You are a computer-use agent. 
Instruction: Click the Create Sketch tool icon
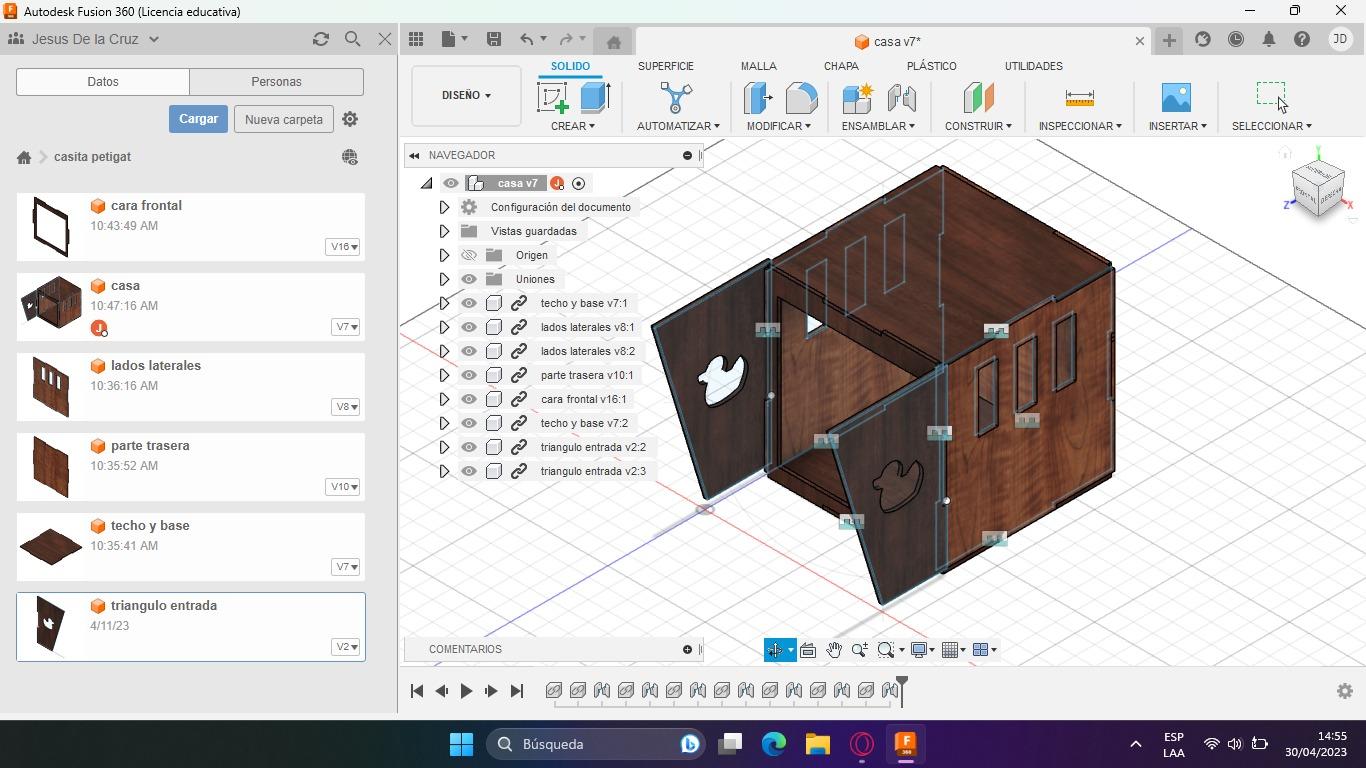pos(553,97)
